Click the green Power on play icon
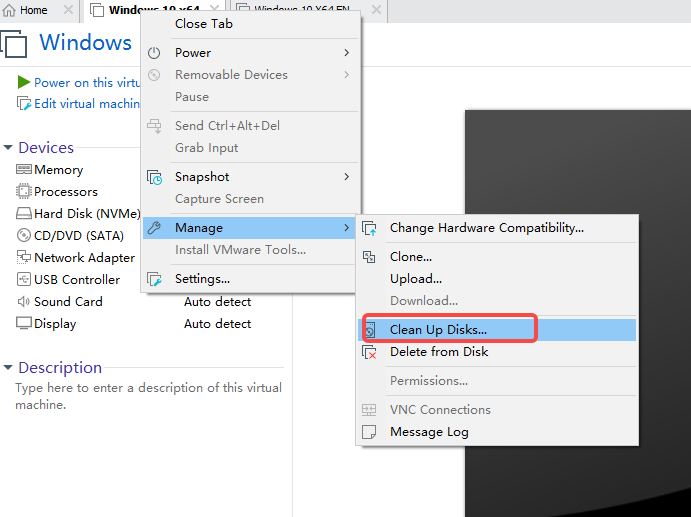The height and width of the screenshot is (517, 691). (23, 82)
